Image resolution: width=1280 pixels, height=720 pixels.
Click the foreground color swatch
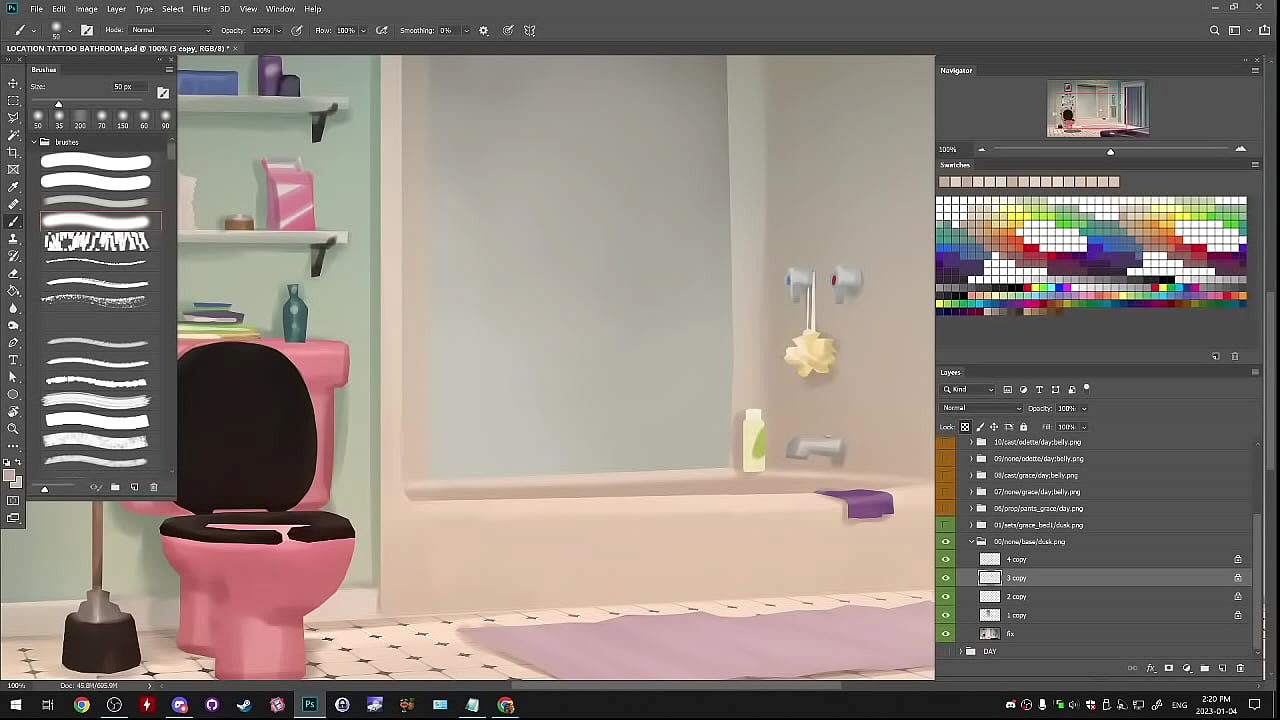coord(9,475)
